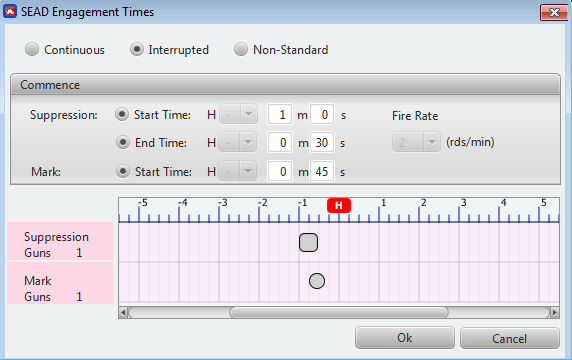This screenshot has width=572, height=360.
Task: Open the Mark Start Time H dropdown
Action: (238, 171)
